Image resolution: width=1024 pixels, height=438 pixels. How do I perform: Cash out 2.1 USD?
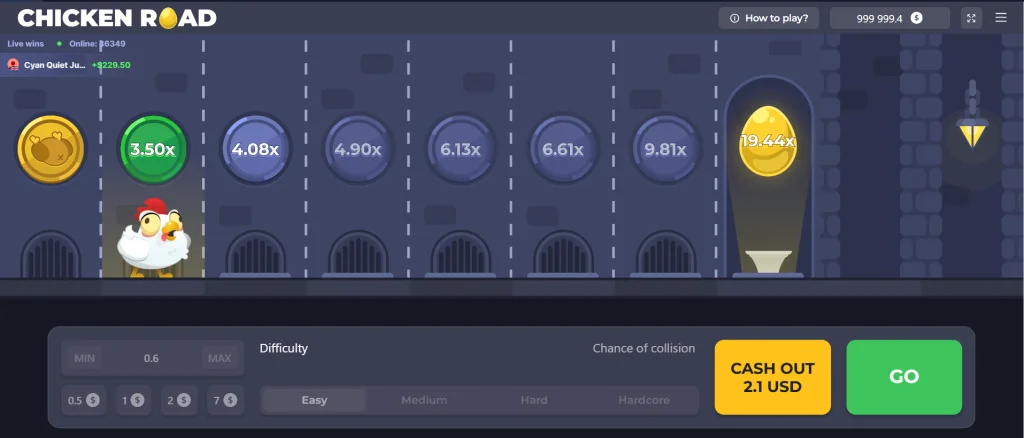coord(773,377)
